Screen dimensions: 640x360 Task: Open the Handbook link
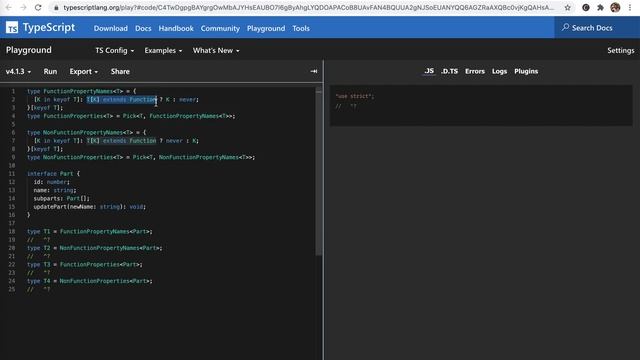tap(176, 28)
